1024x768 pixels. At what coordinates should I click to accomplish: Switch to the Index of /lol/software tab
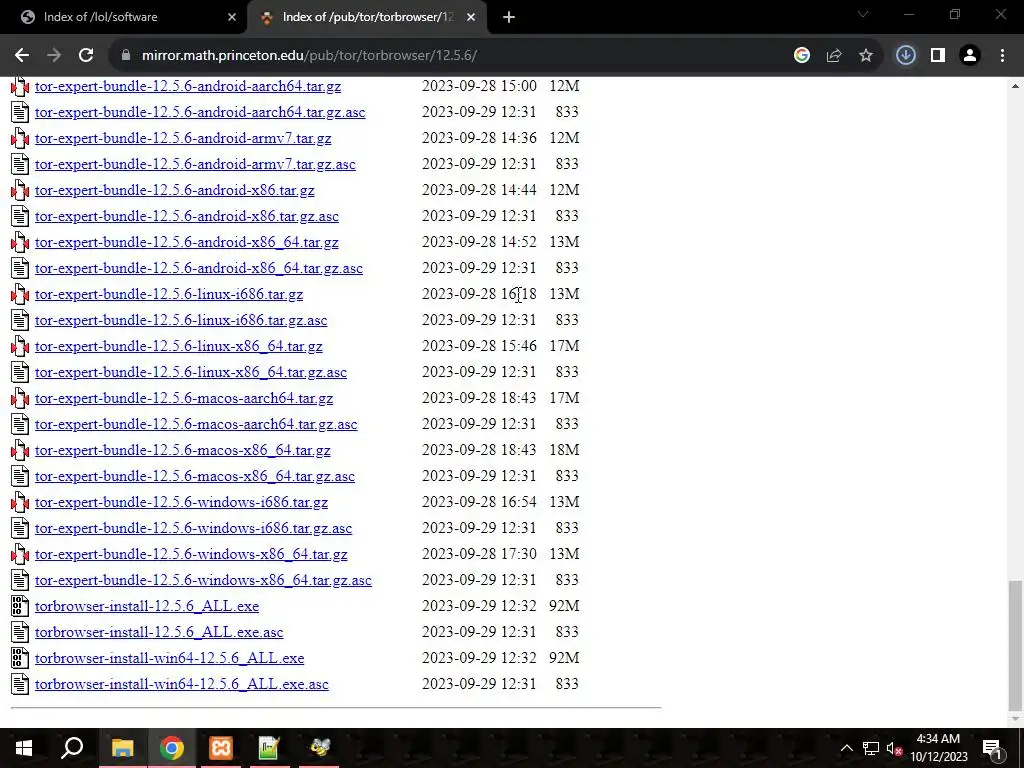pyautogui.click(x=124, y=17)
